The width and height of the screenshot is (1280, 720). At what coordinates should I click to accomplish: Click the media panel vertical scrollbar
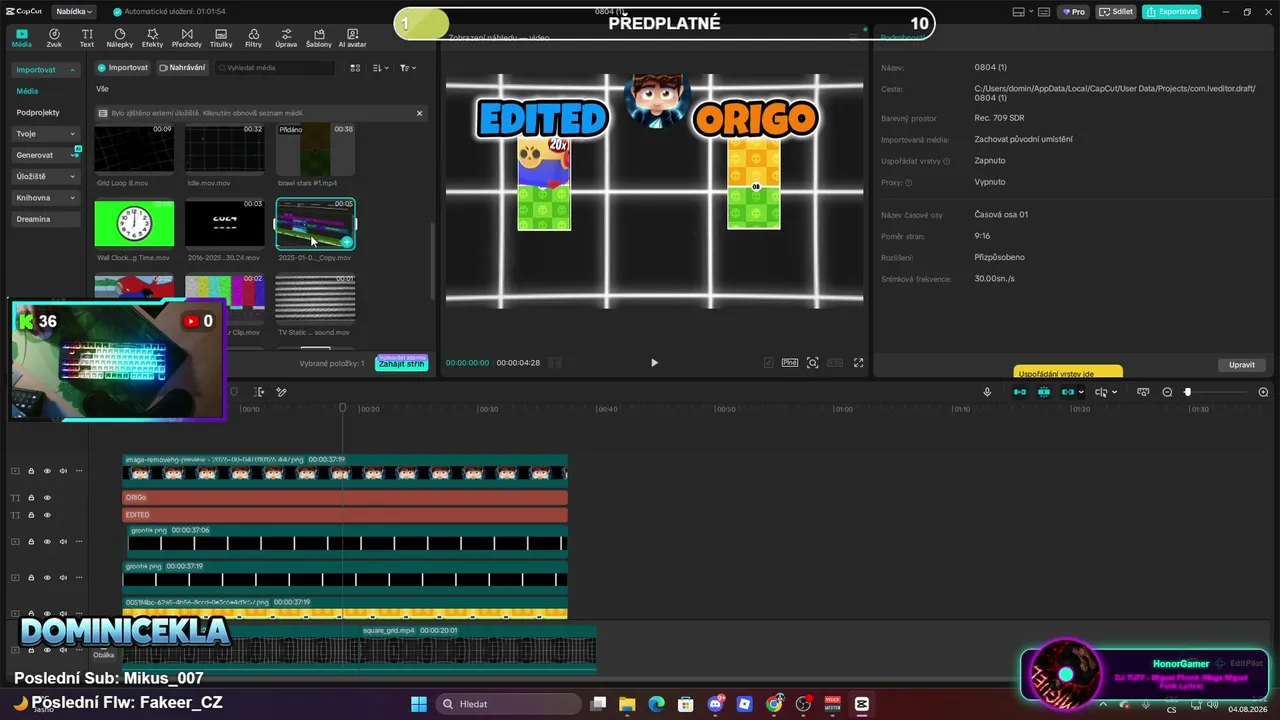[432, 260]
